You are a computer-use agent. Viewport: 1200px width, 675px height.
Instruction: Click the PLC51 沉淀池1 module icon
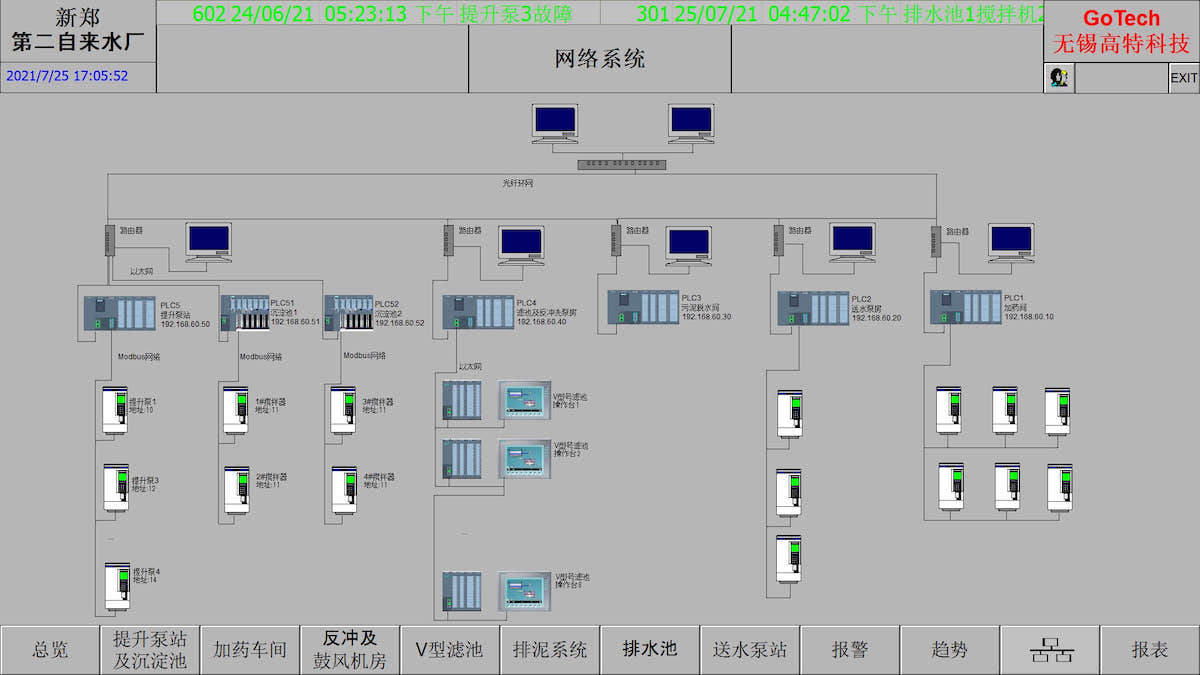click(243, 312)
